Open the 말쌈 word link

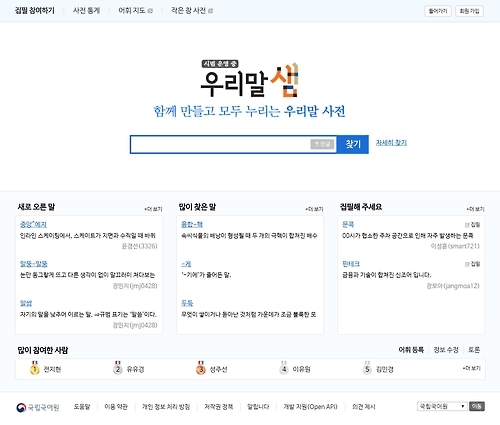pyautogui.click(x=26, y=303)
